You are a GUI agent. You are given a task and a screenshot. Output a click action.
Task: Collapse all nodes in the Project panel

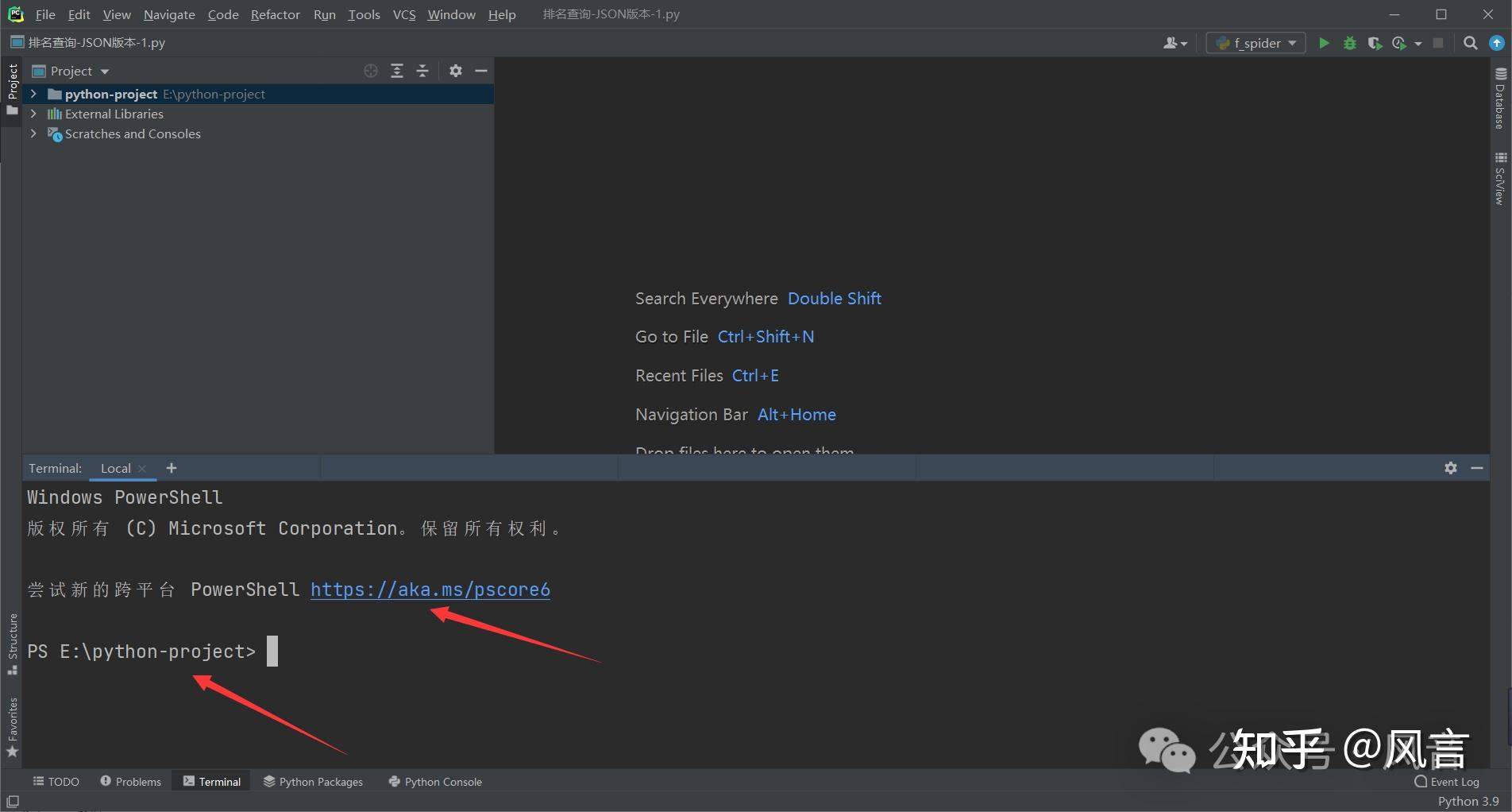422,71
